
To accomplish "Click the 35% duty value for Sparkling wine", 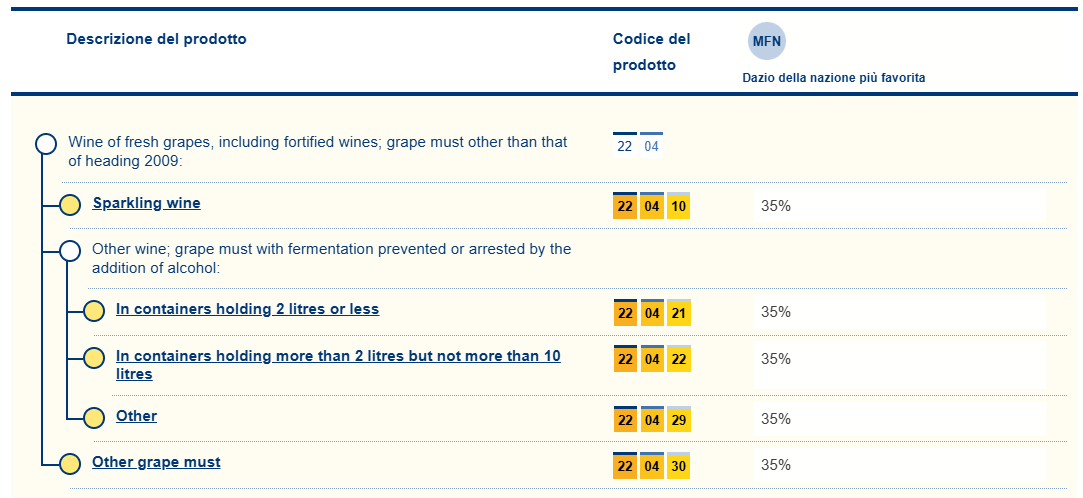I will [x=776, y=206].
